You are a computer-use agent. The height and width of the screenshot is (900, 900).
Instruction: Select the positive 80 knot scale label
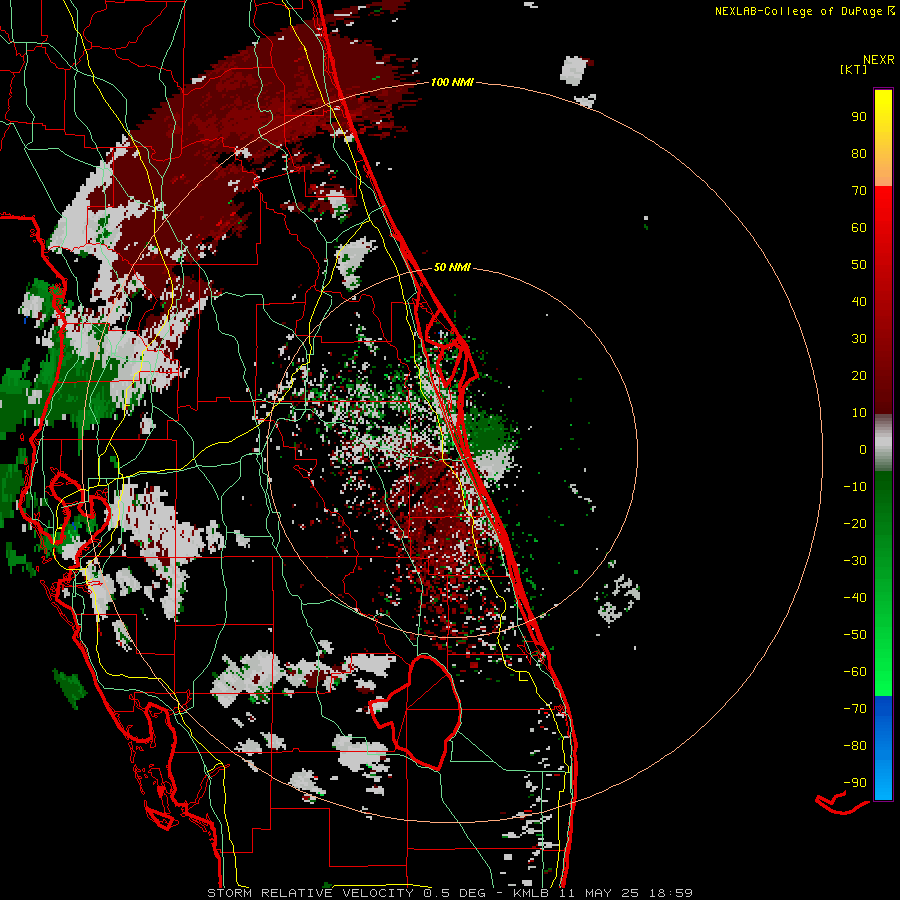pyautogui.click(x=859, y=153)
